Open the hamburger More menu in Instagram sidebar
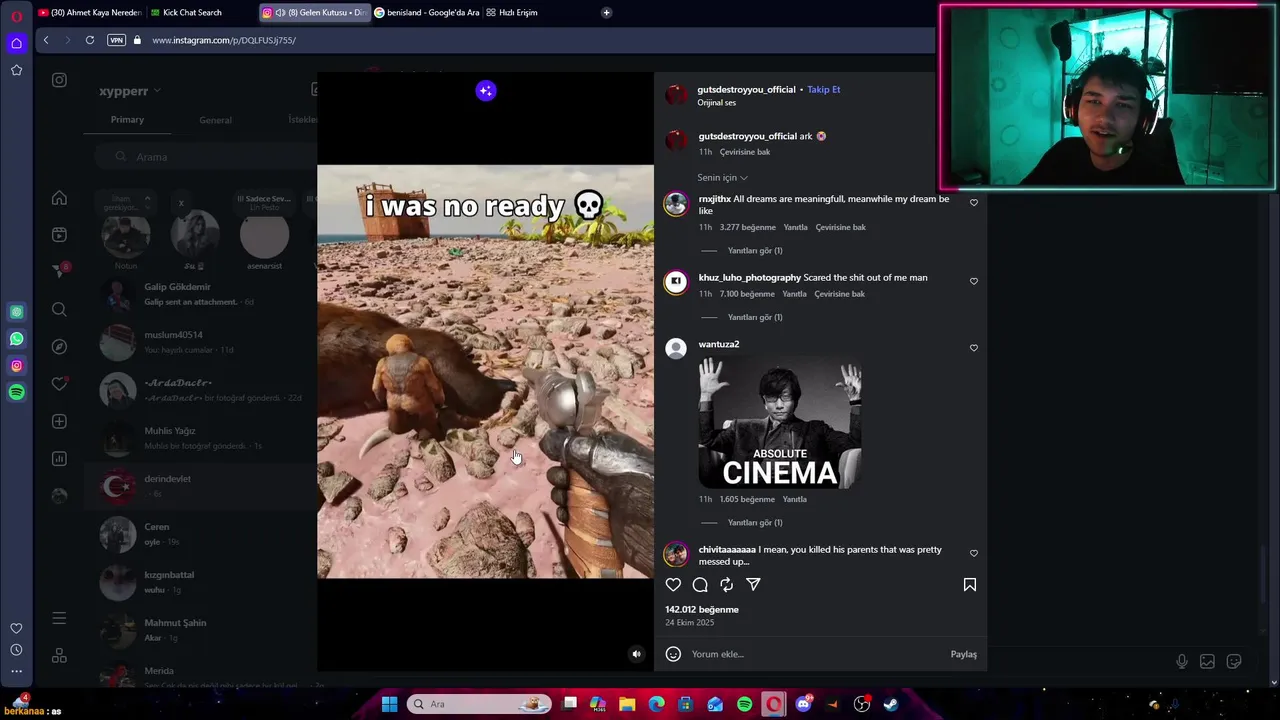 [59, 619]
